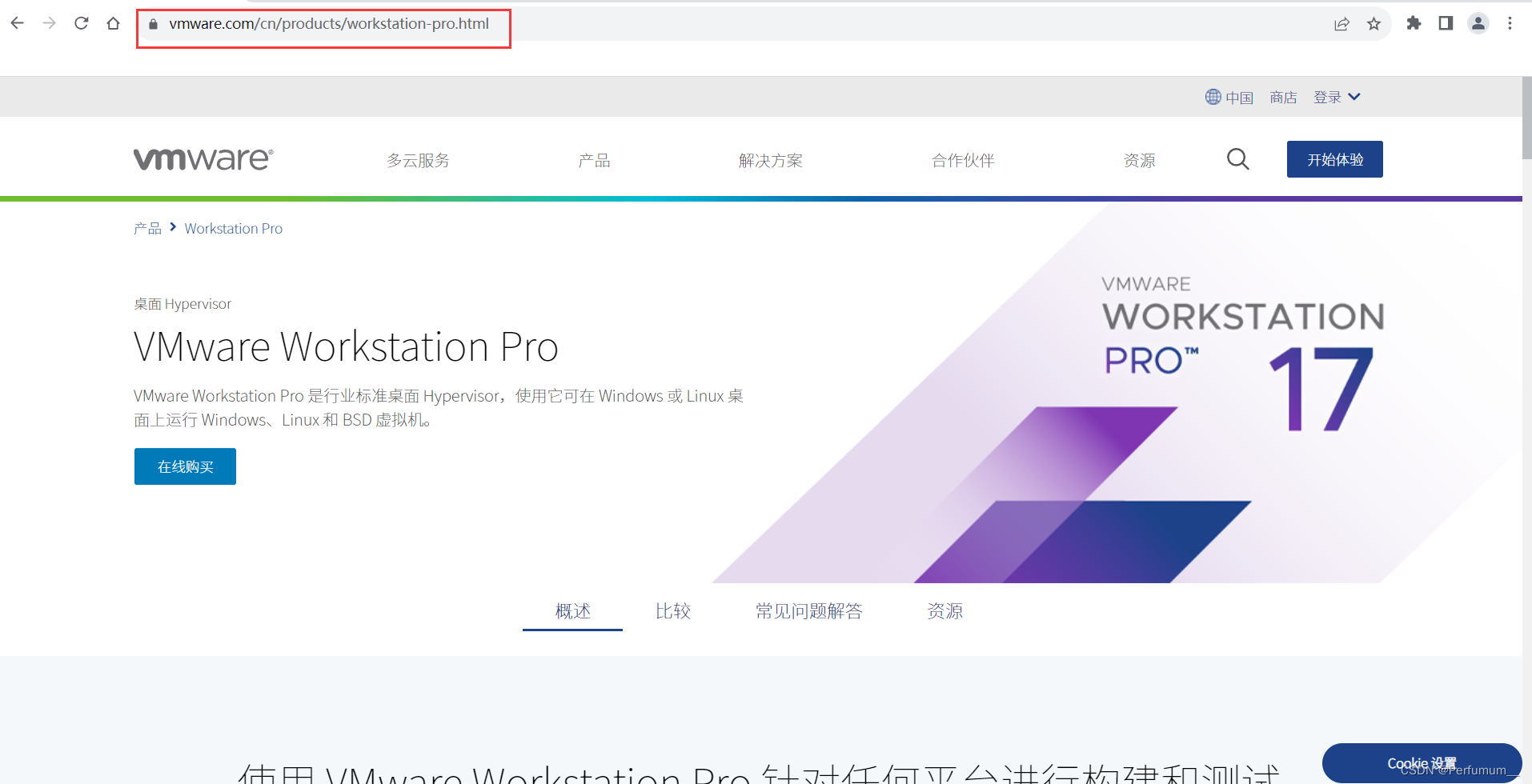Viewport: 1532px width, 784px height.
Task: Click the VMware Workstation Pro heading text
Action: tap(346, 347)
